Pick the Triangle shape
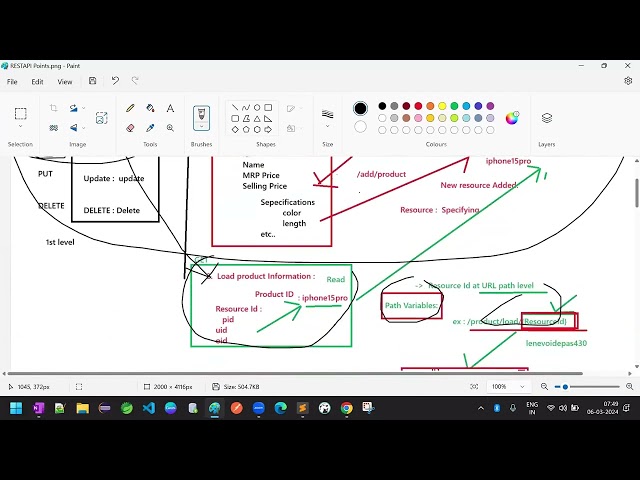Image resolution: width=640 pixels, height=480 pixels. (257, 118)
